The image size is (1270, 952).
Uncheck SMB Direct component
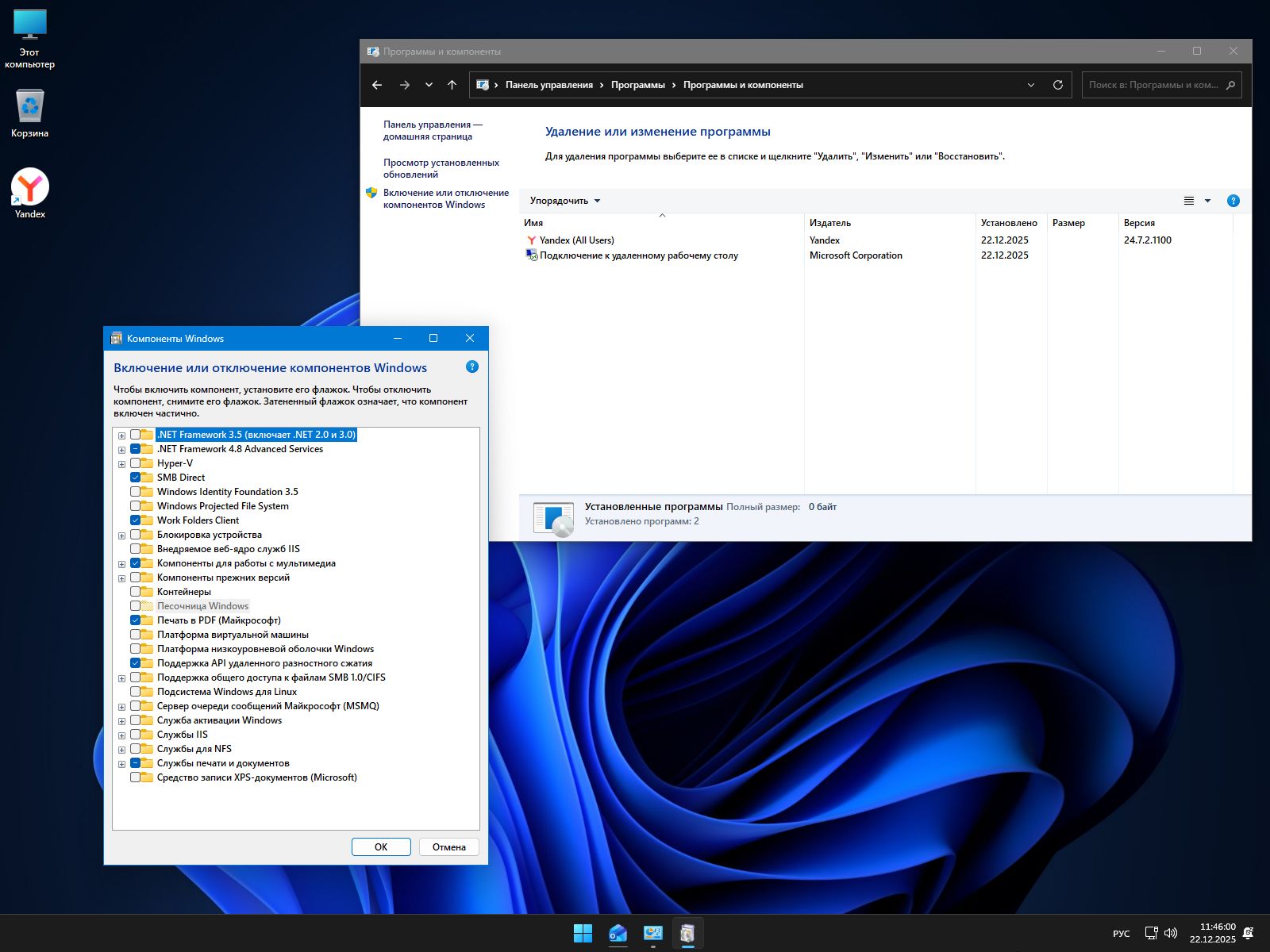136,478
